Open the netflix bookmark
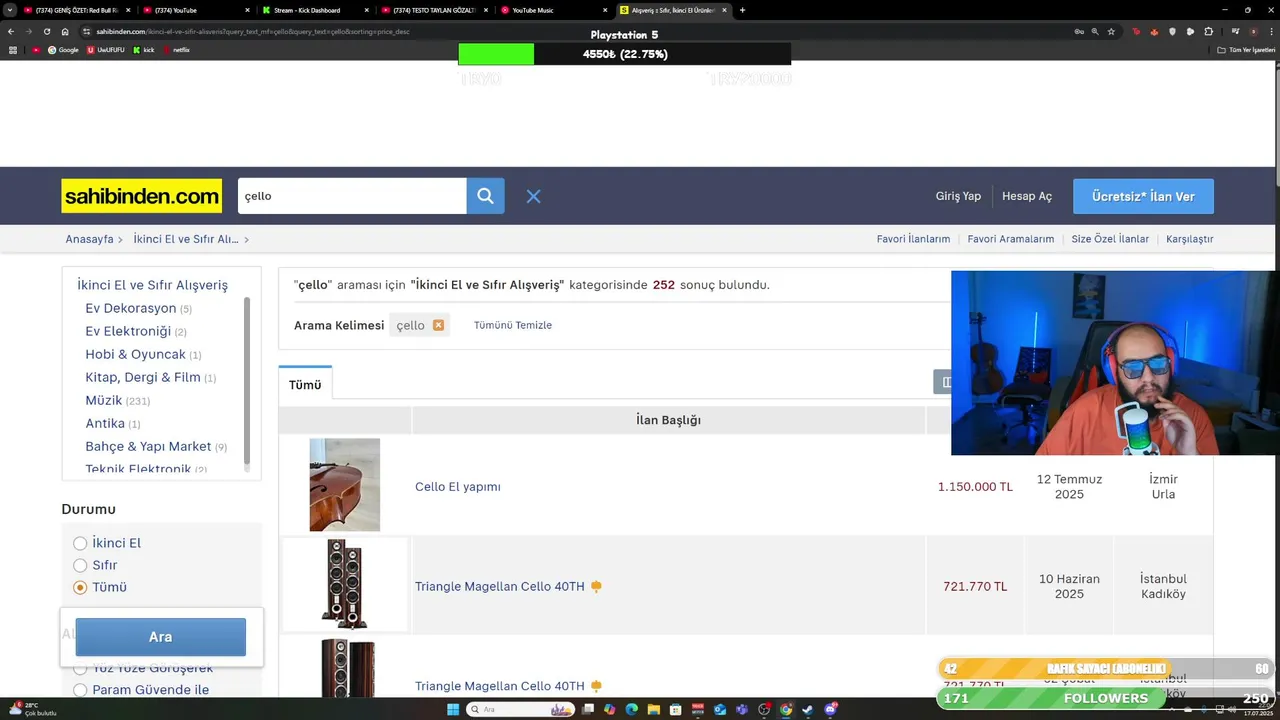1280x720 pixels. pos(176,50)
